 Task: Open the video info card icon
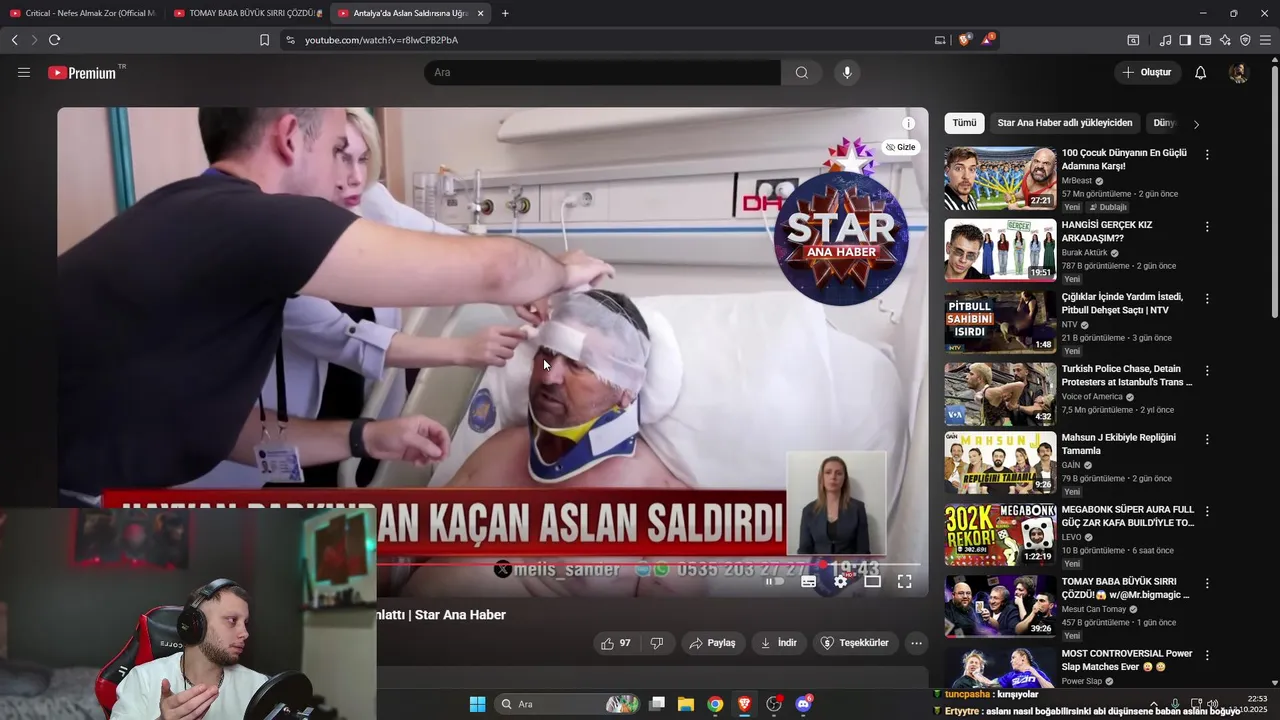tap(908, 124)
